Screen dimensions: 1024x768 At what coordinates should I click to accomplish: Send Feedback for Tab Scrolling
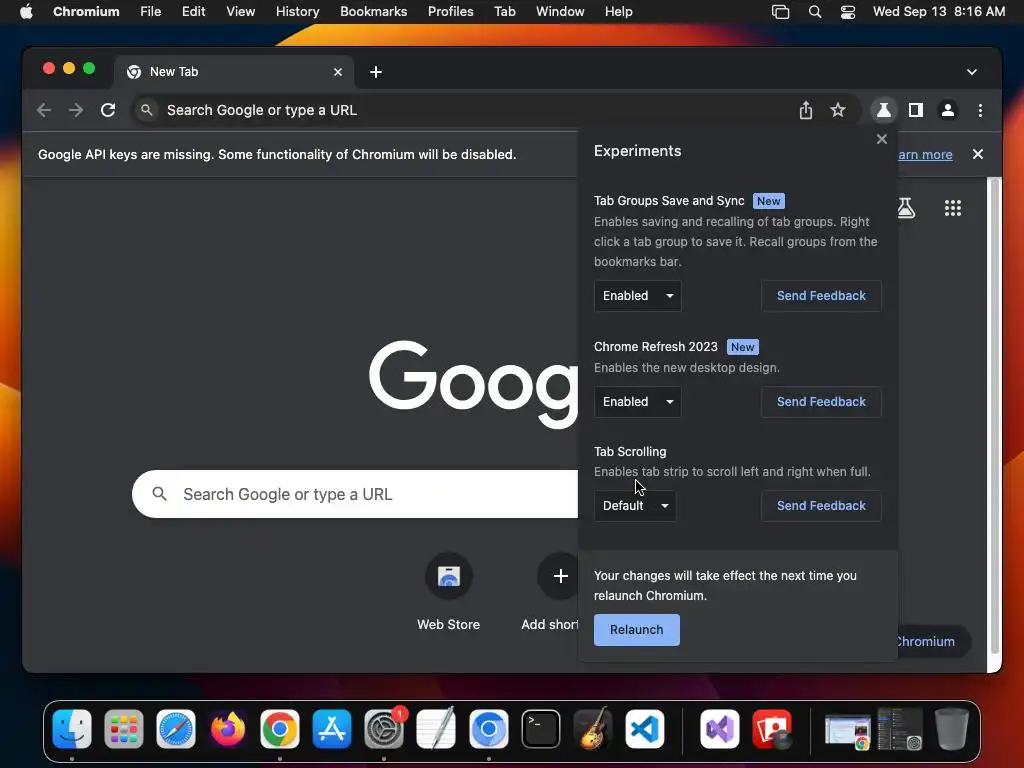[821, 506]
